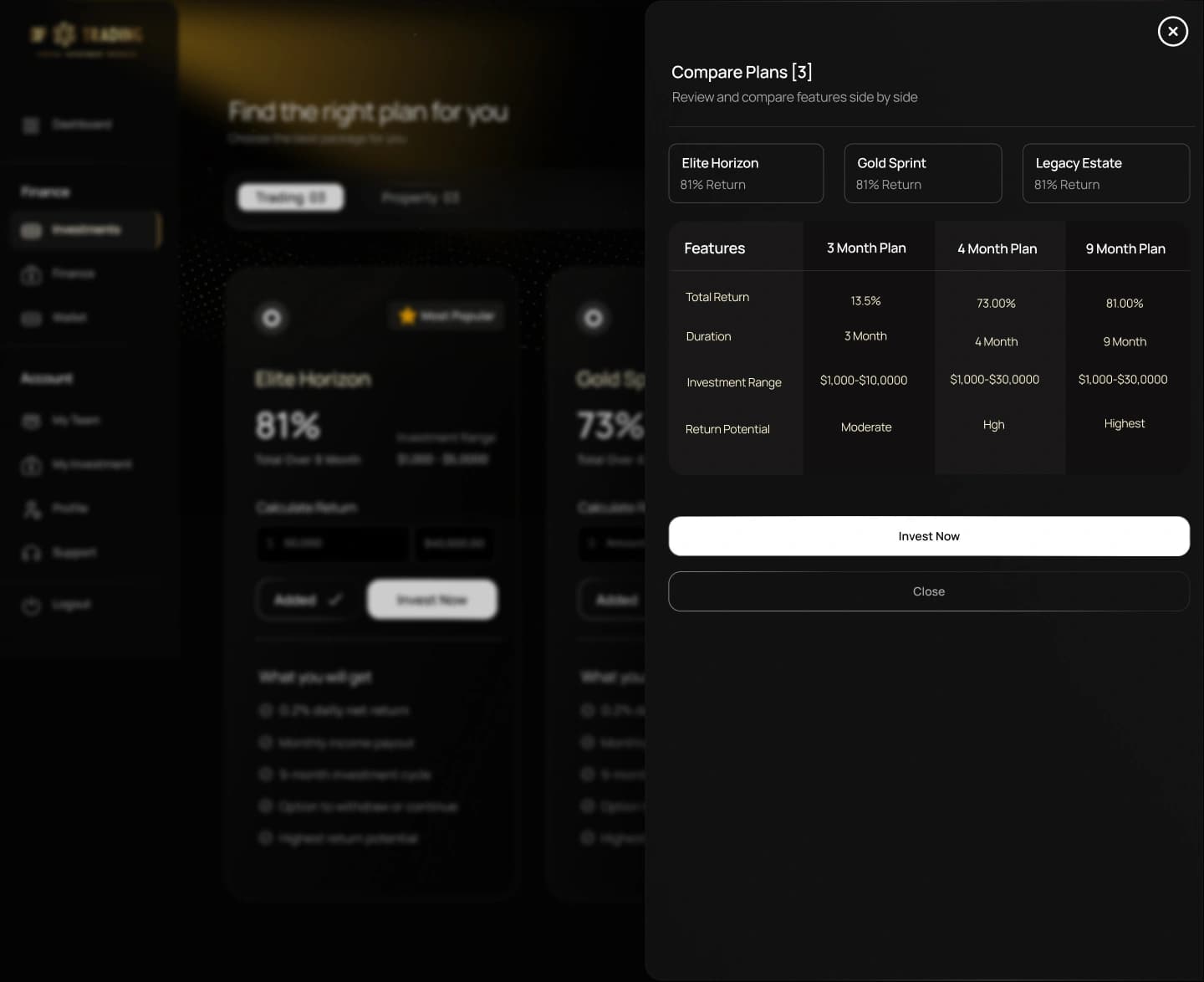Click the 73.00% total return value

(996, 304)
